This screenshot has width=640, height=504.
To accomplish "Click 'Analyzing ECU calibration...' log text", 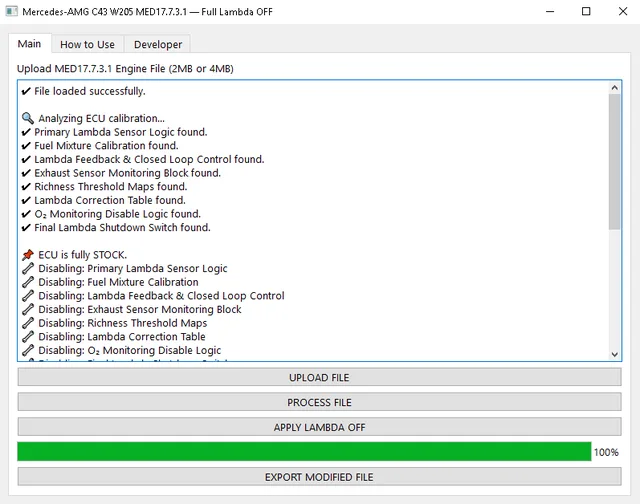I will pos(102,118).
